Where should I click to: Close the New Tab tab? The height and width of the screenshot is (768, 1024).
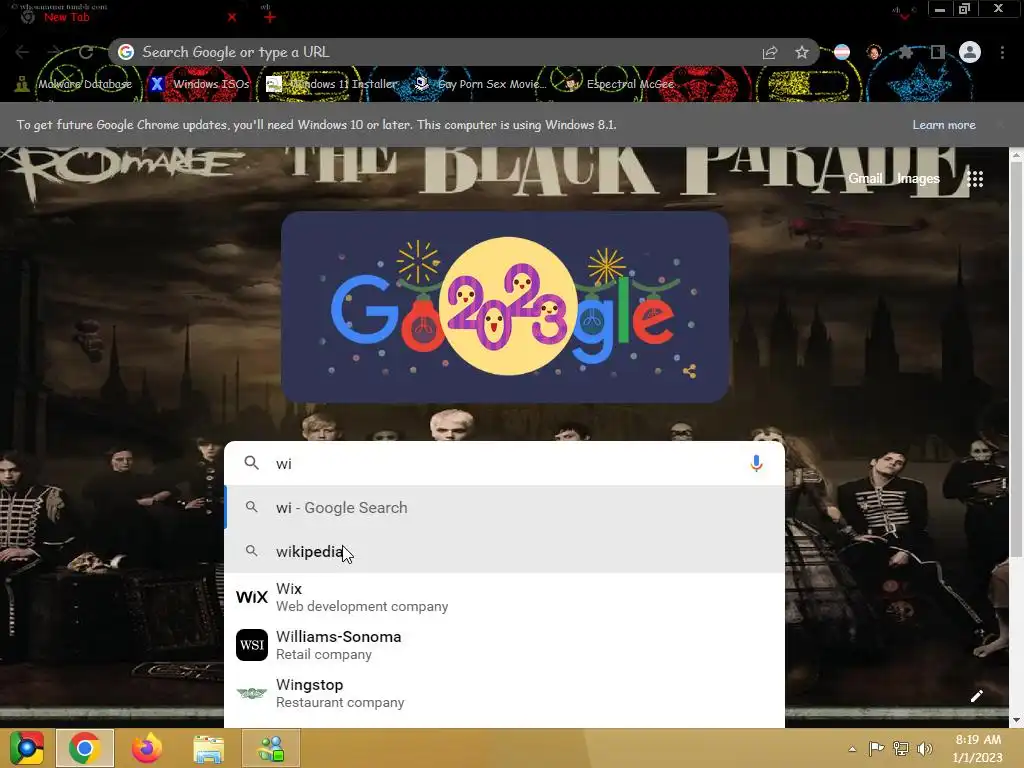232,17
